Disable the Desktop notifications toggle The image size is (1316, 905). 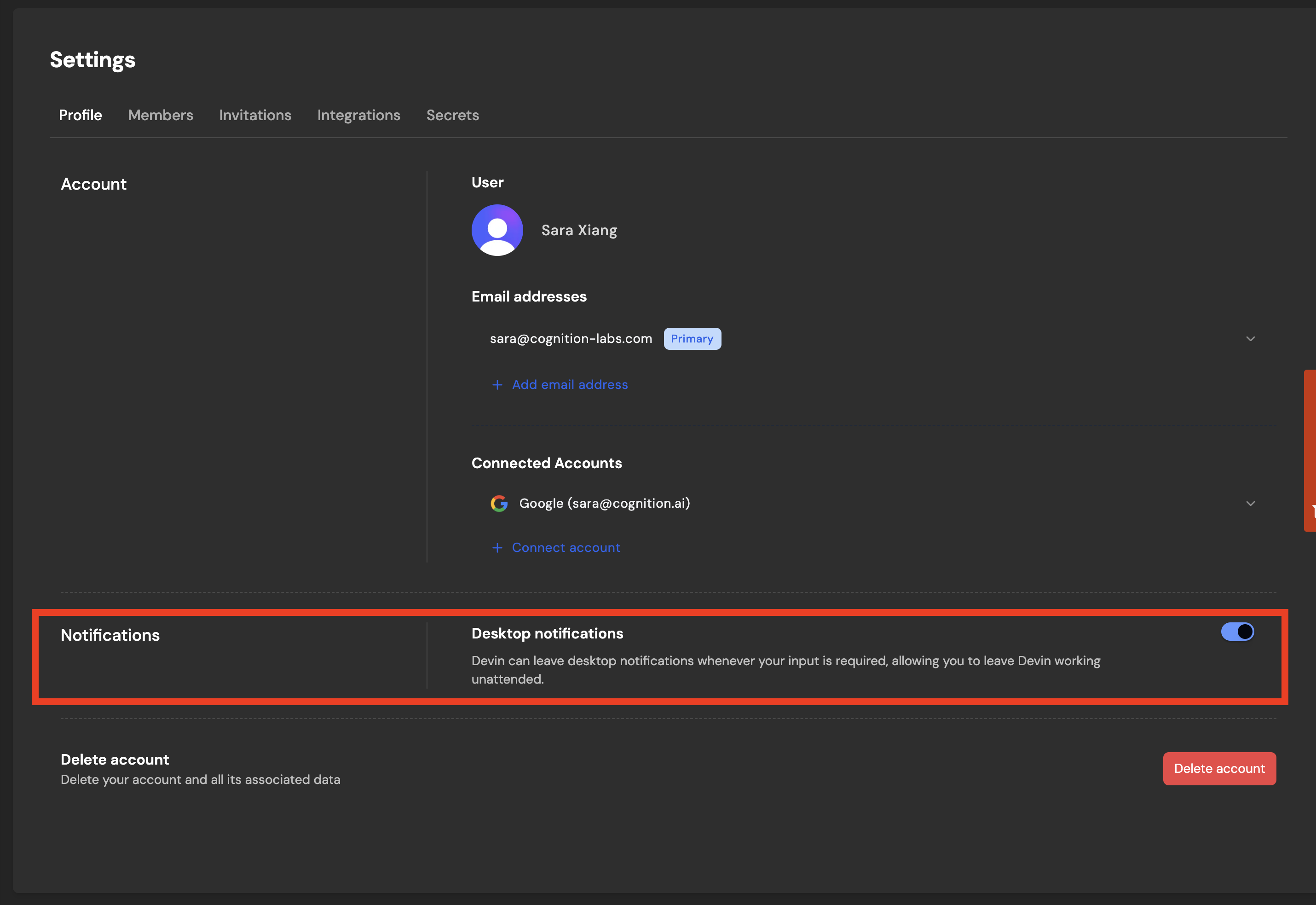click(x=1237, y=632)
